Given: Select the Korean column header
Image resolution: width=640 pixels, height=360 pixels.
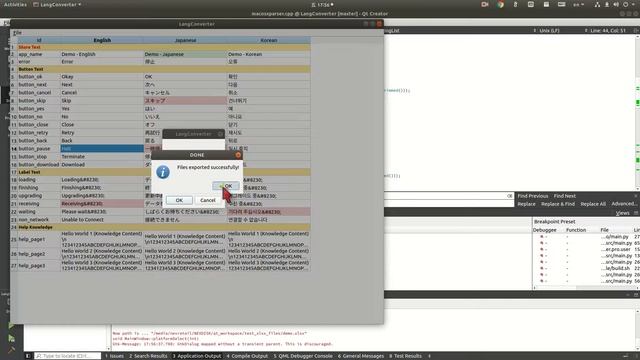Looking at the screenshot, I should click(269, 40).
